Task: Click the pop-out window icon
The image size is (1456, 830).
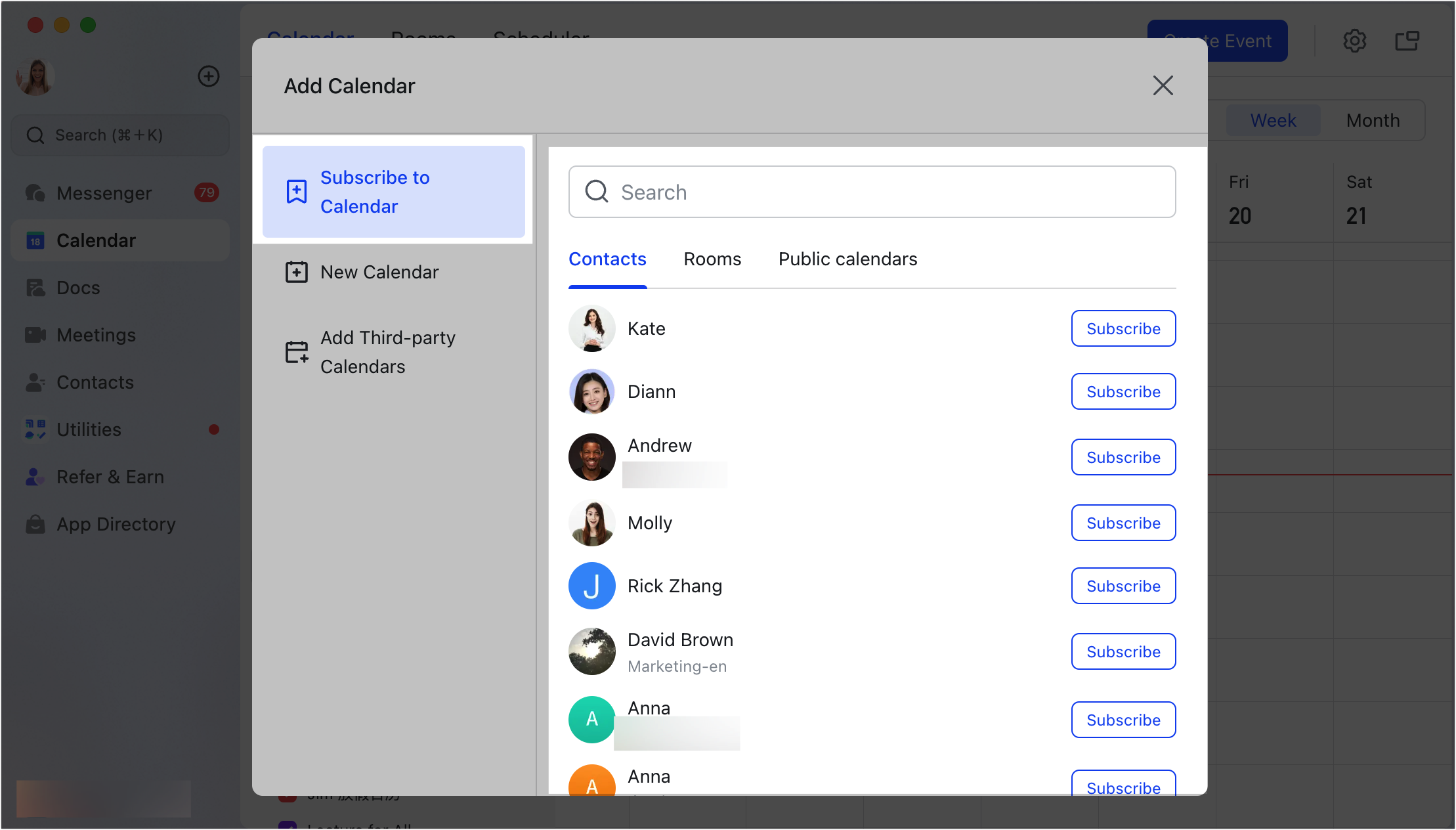Action: (x=1407, y=41)
